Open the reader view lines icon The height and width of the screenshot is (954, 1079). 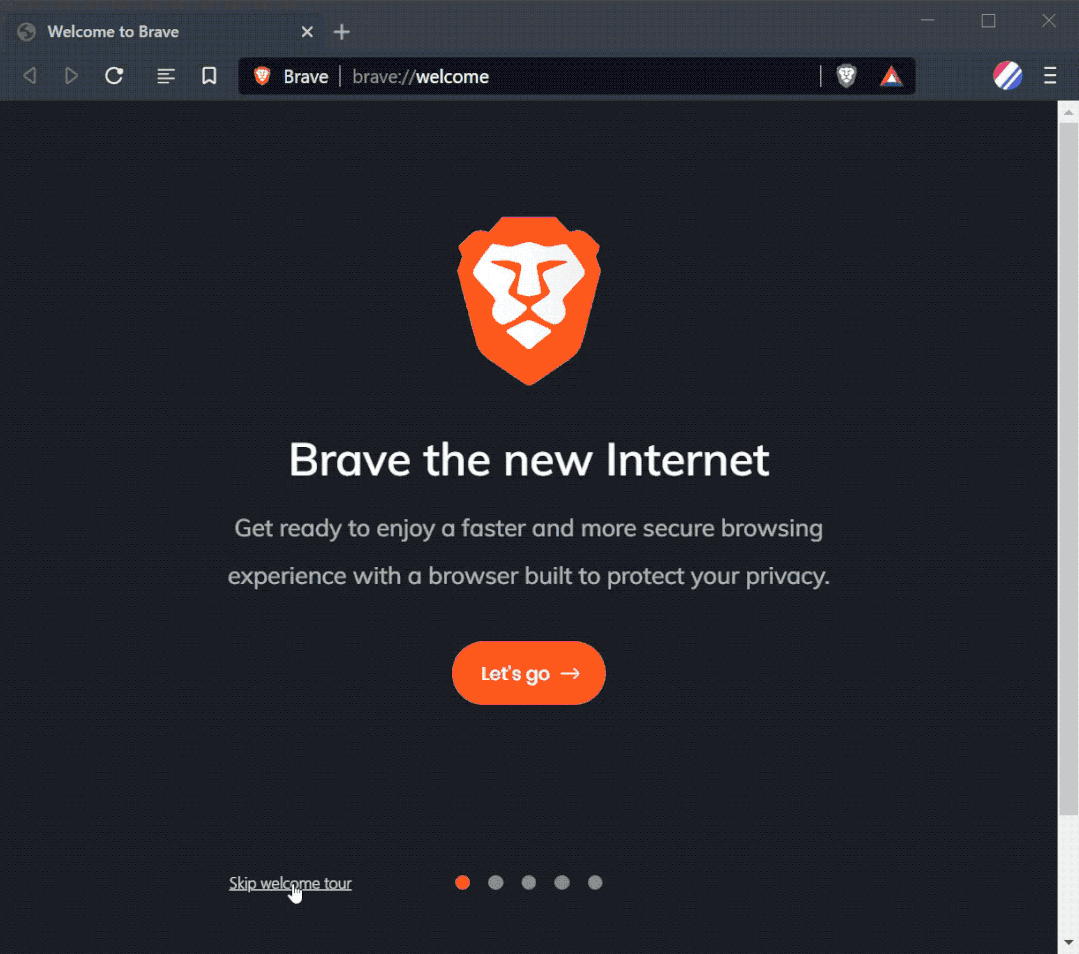pos(165,76)
